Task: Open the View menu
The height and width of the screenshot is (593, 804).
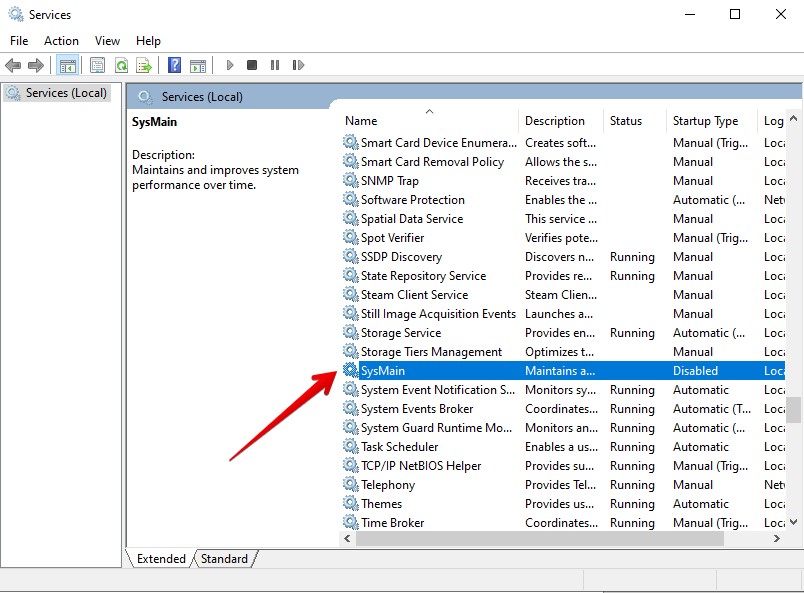Action: (107, 41)
